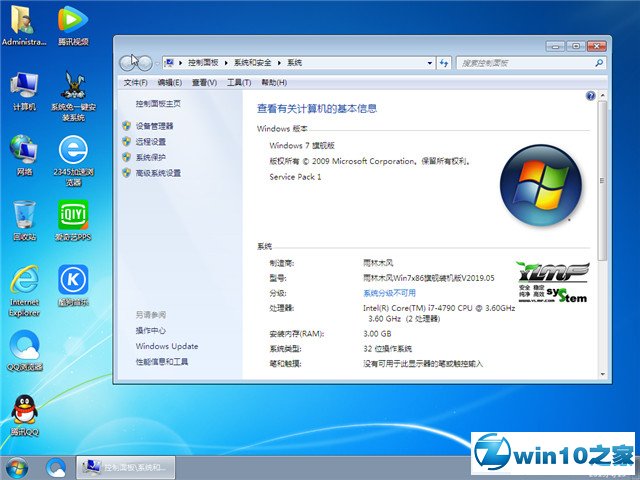
Task: Click shield icon beside 高级系统设置
Action: pos(127,173)
